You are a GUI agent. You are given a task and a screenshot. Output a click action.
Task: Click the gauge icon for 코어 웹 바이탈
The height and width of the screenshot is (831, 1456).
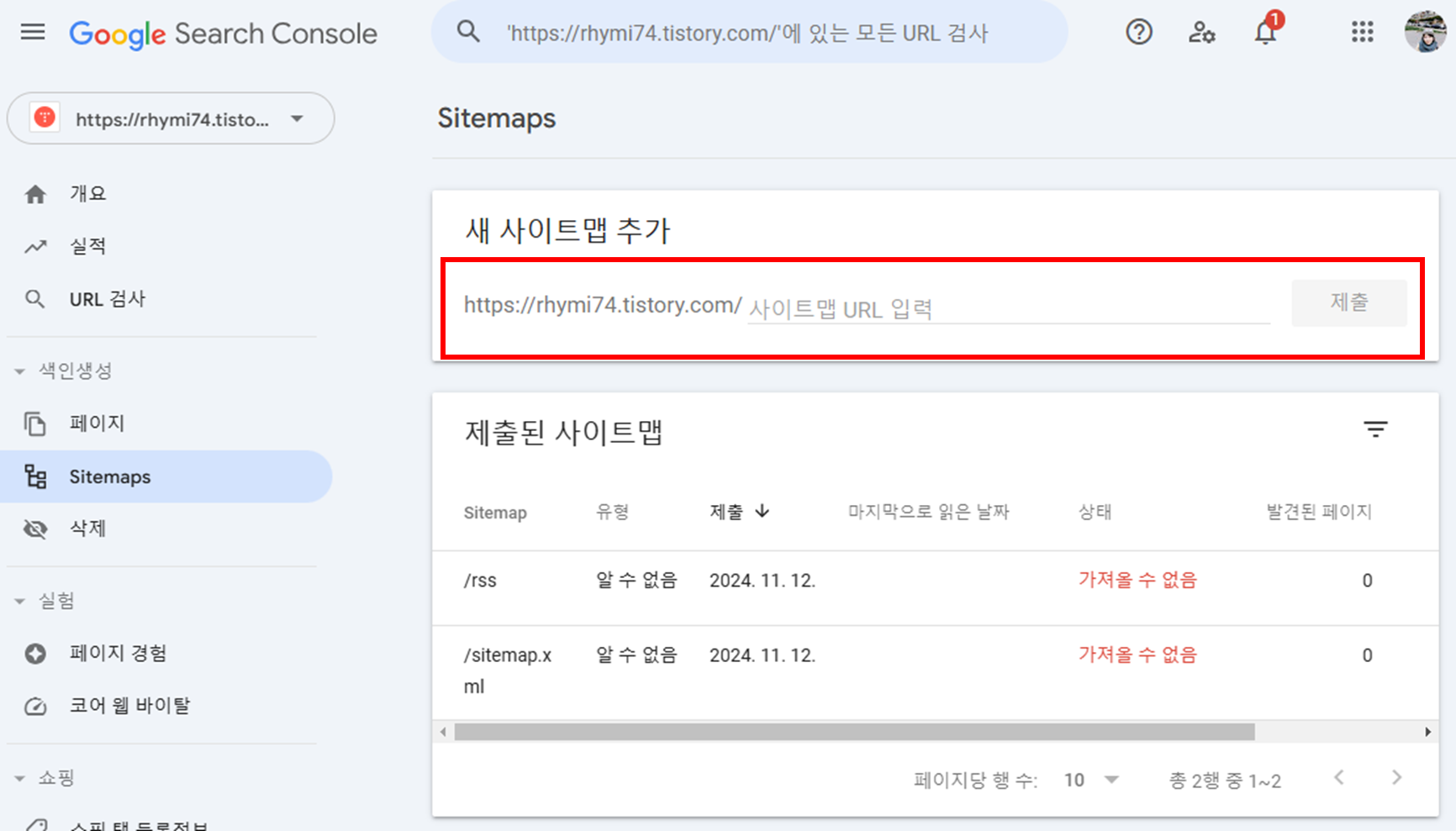point(35,706)
